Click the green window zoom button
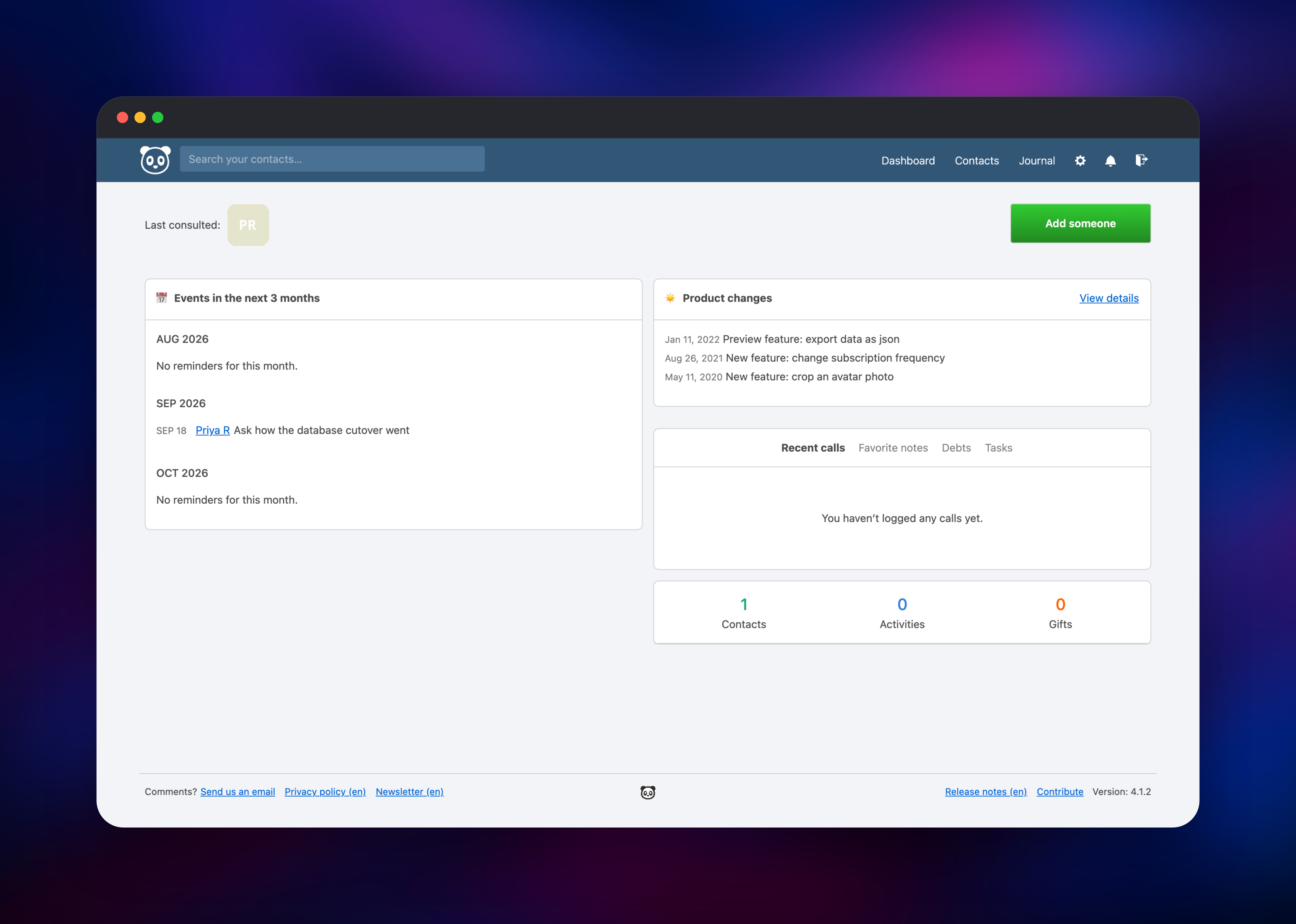This screenshot has height=924, width=1296. (x=158, y=117)
